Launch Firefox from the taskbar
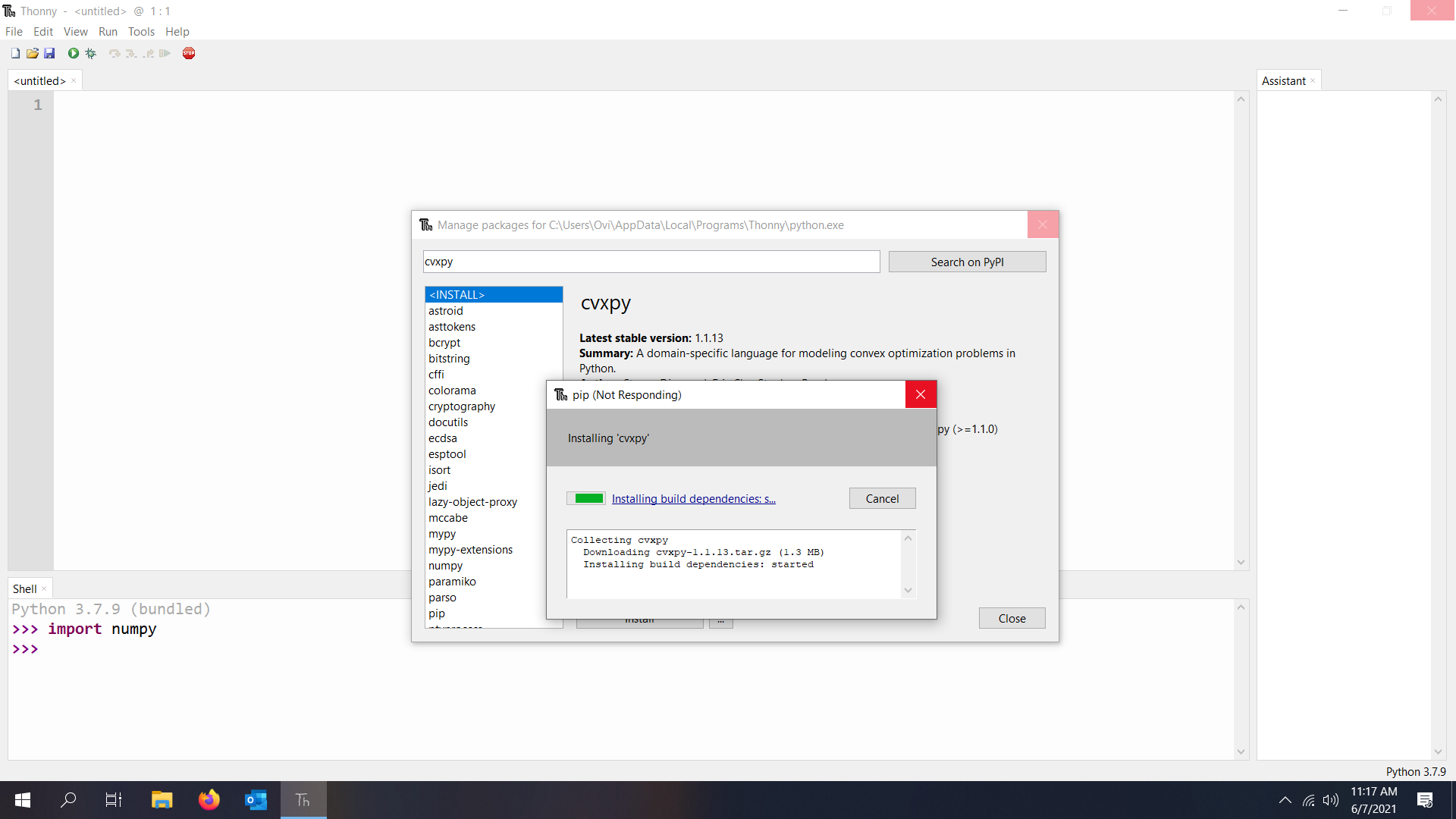This screenshot has height=819, width=1456. click(x=209, y=800)
